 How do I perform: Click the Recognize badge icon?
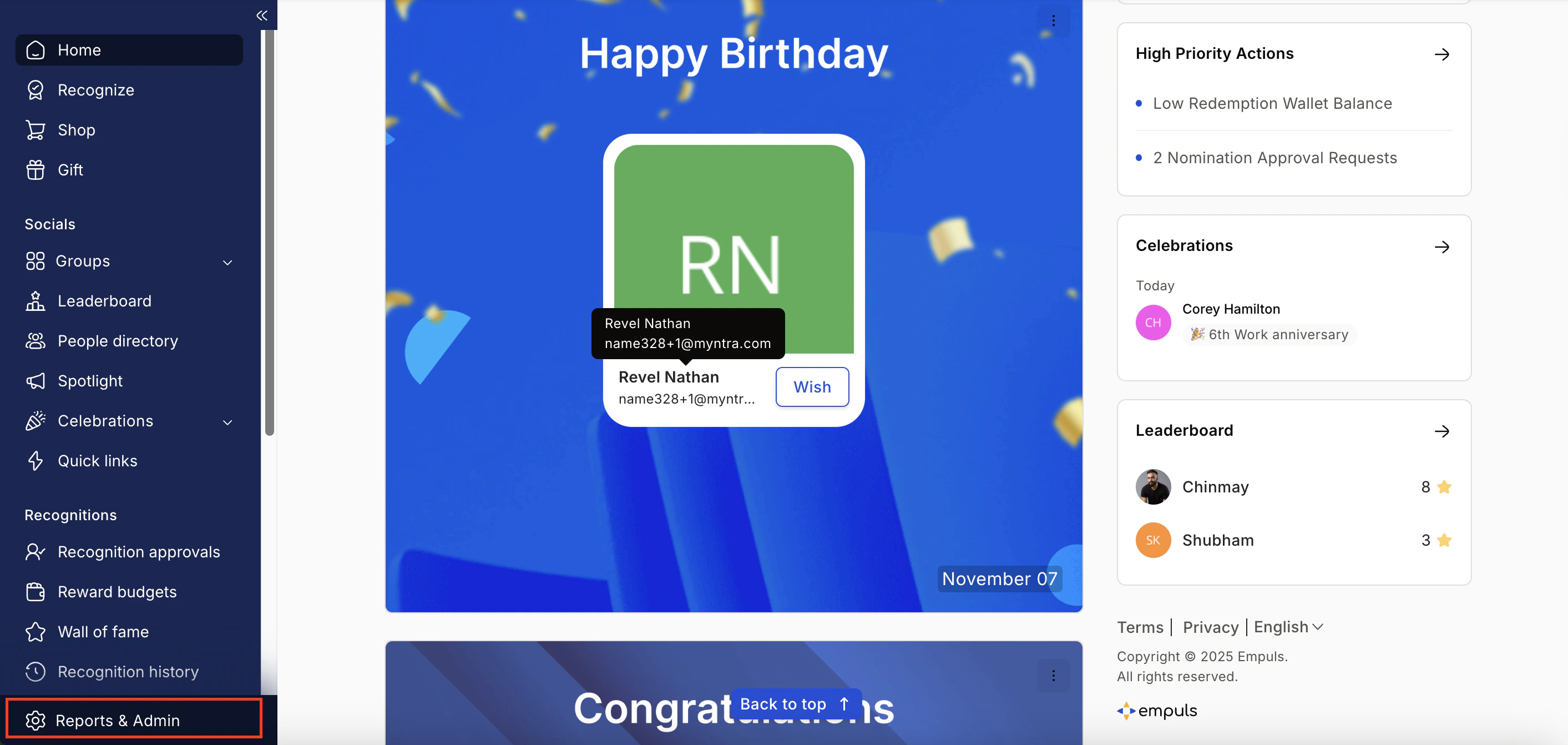pyautogui.click(x=36, y=90)
